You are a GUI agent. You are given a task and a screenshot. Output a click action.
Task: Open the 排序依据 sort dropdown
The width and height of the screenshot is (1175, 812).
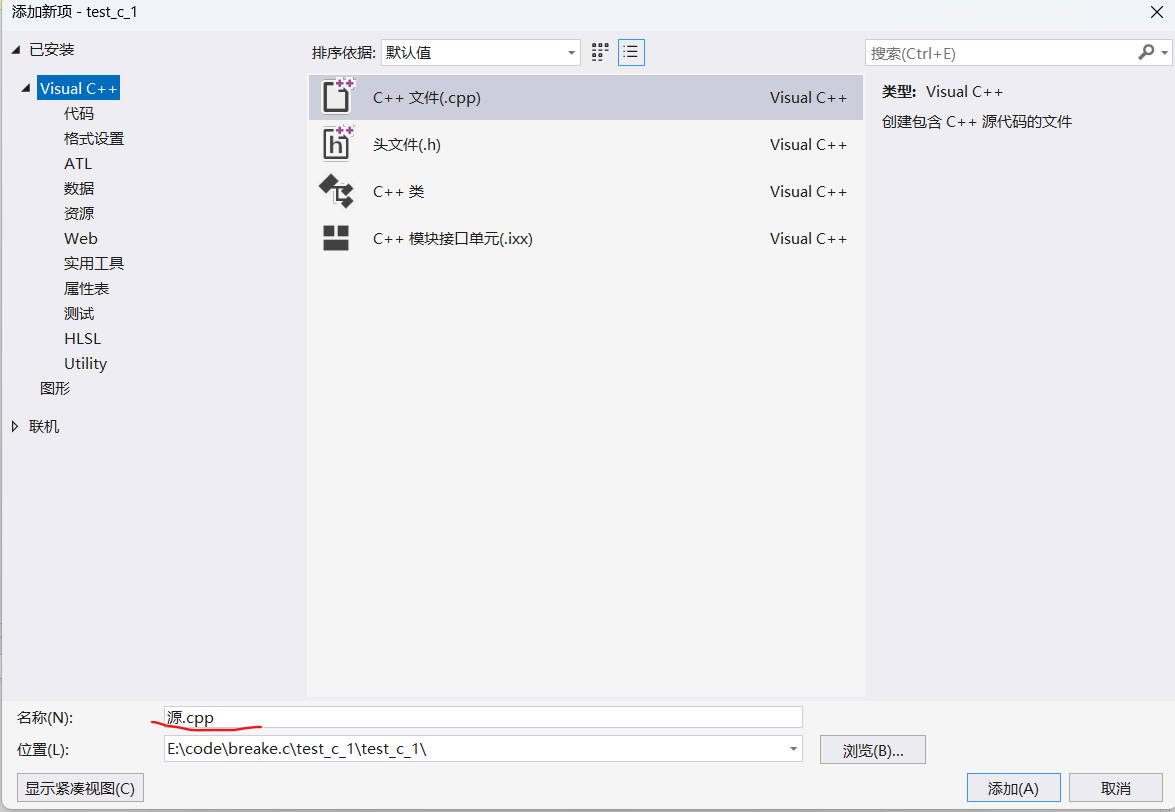480,52
